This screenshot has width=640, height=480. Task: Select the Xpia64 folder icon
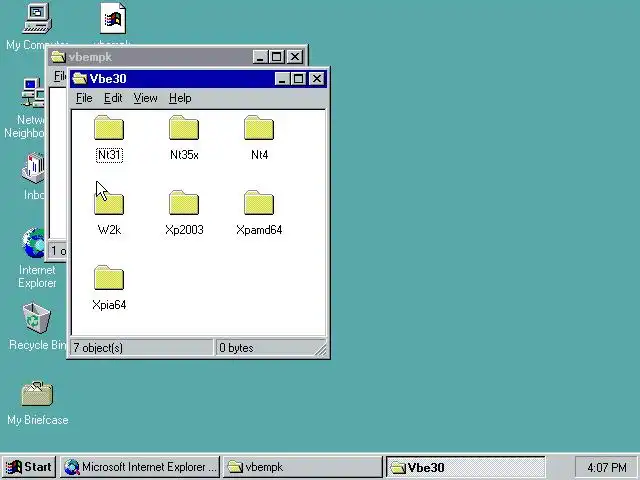pos(109,278)
